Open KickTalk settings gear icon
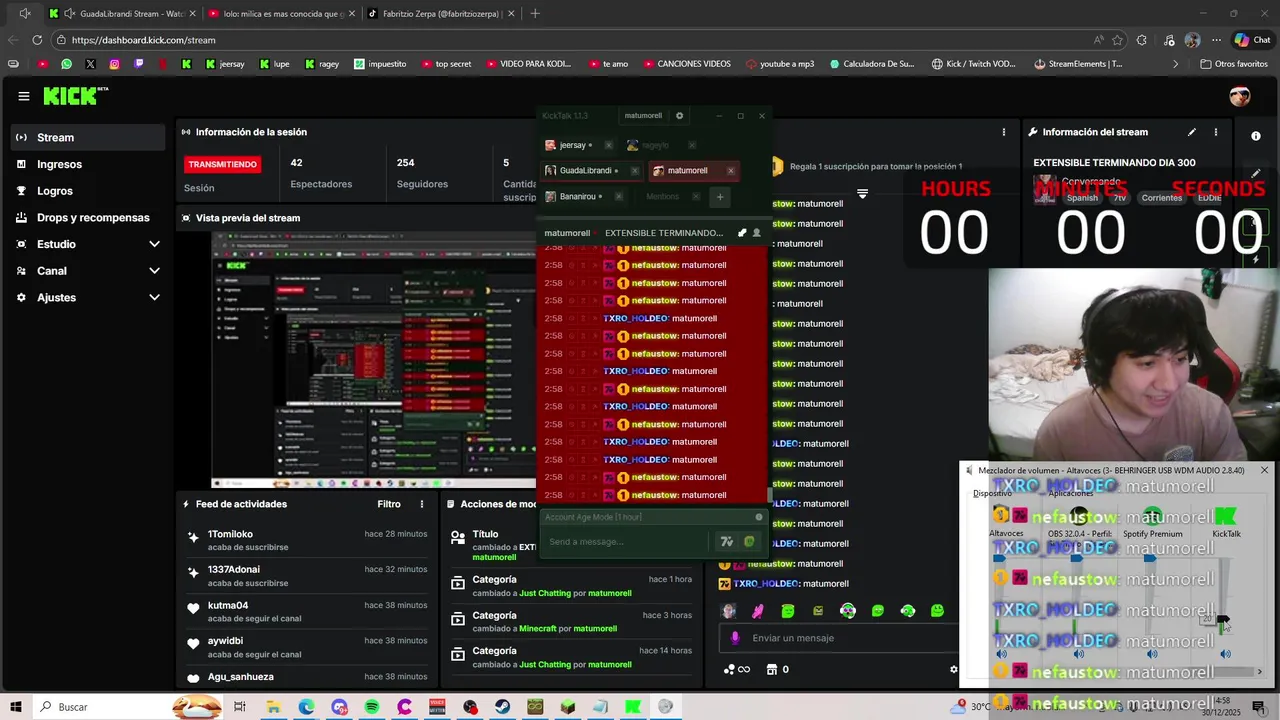Viewport: 1280px width, 720px height. click(680, 116)
